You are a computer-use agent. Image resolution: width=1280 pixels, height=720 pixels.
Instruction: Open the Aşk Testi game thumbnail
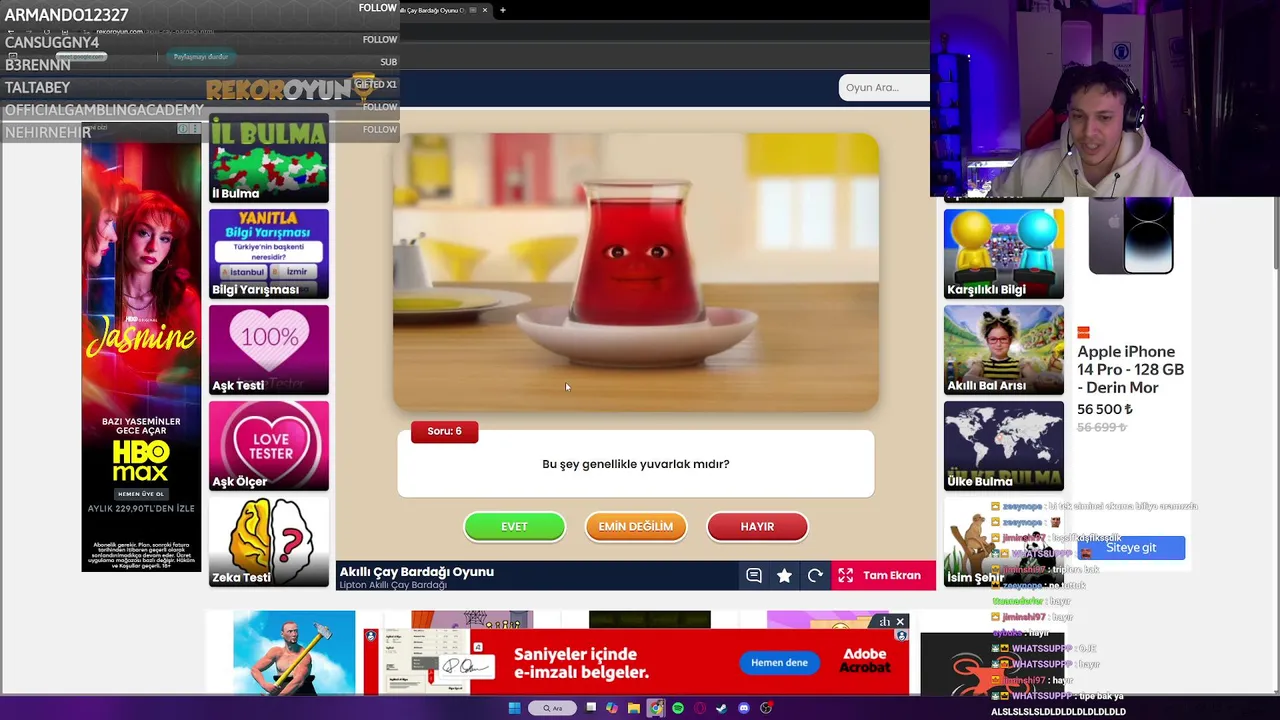pos(269,350)
